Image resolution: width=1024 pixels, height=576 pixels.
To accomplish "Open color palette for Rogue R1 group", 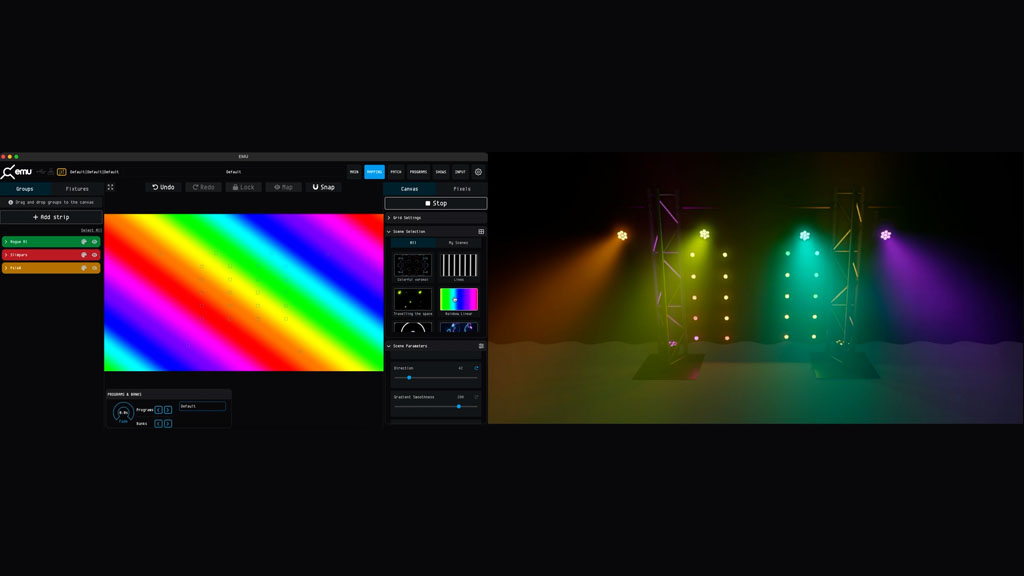I will coord(84,242).
